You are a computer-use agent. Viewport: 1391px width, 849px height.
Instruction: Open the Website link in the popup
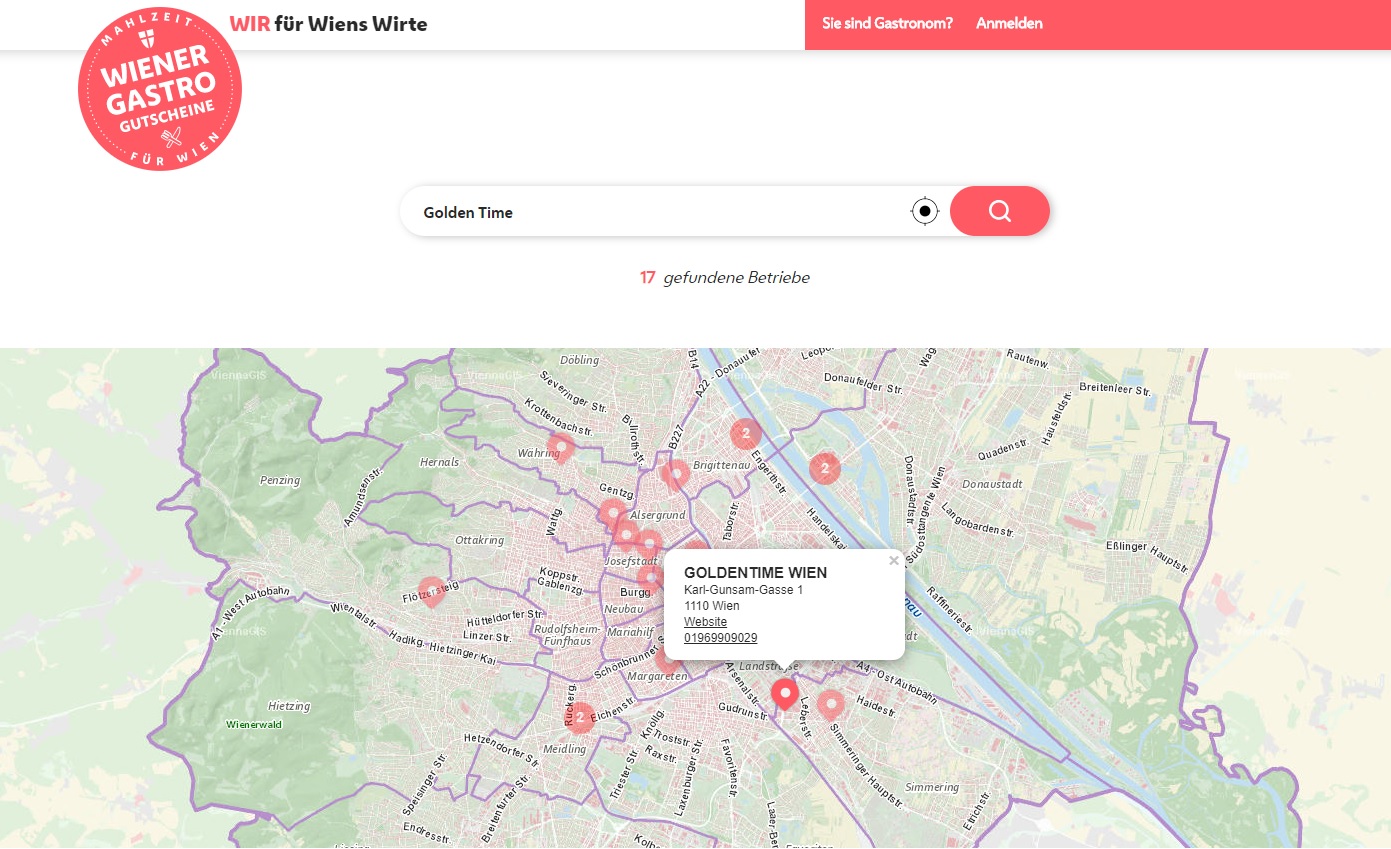pyautogui.click(x=705, y=622)
